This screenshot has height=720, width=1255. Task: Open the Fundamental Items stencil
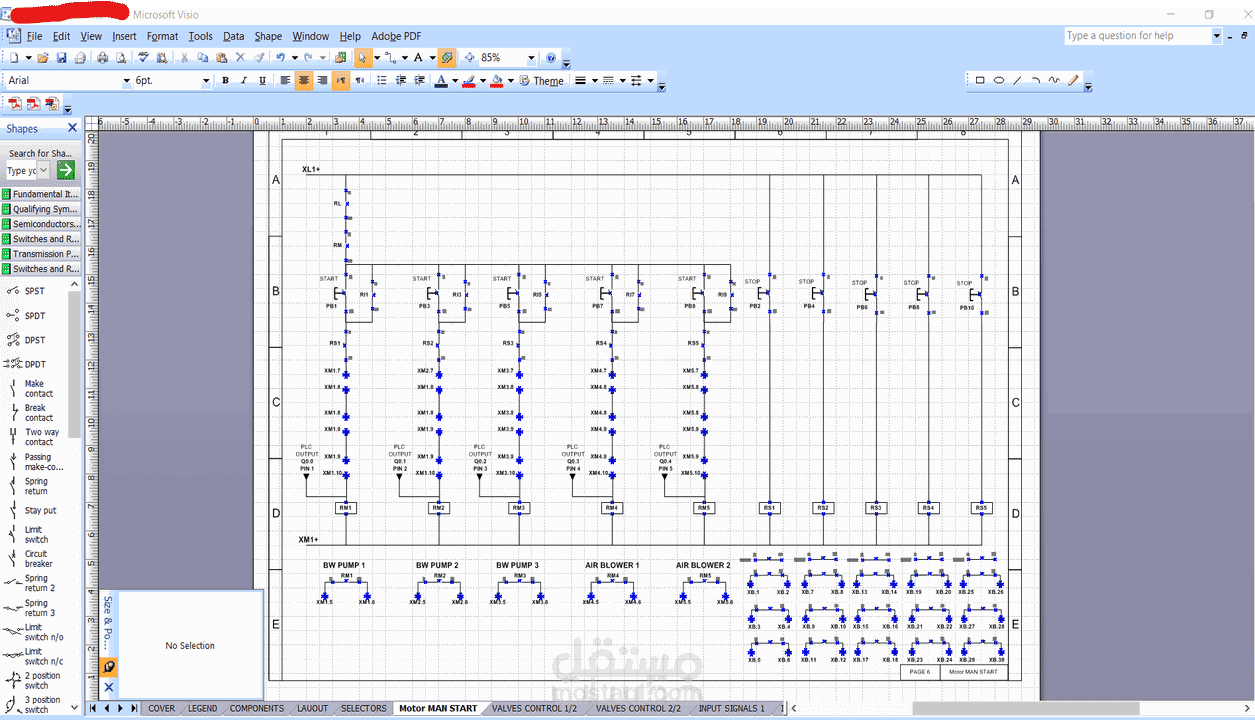click(x=40, y=194)
